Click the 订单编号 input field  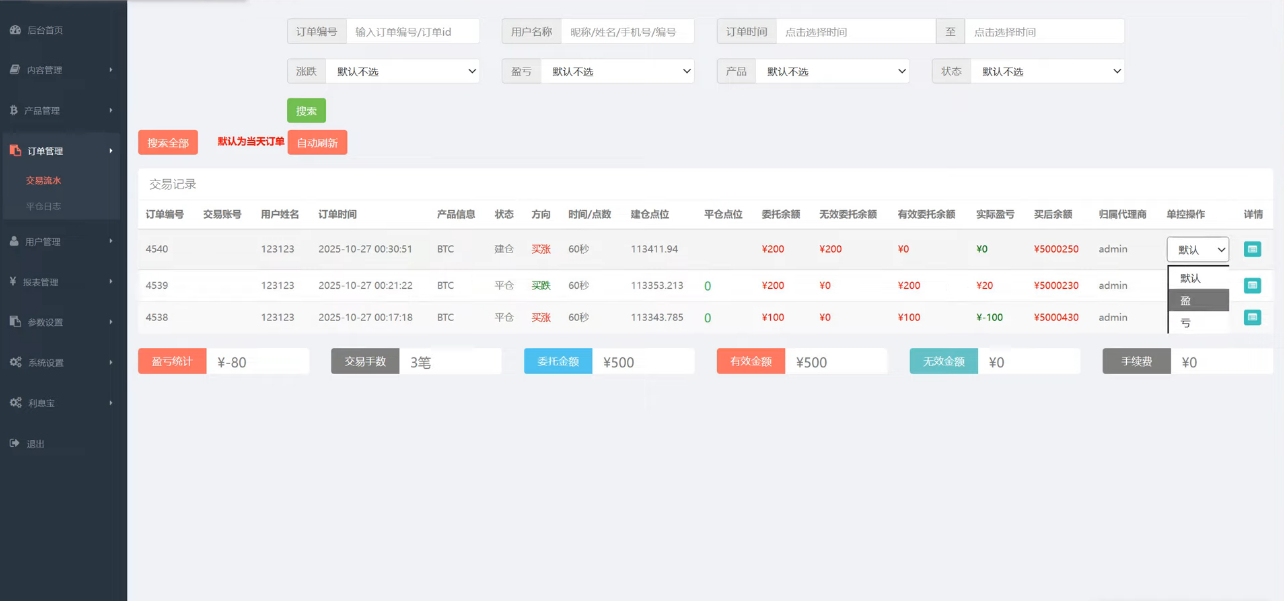pos(410,31)
